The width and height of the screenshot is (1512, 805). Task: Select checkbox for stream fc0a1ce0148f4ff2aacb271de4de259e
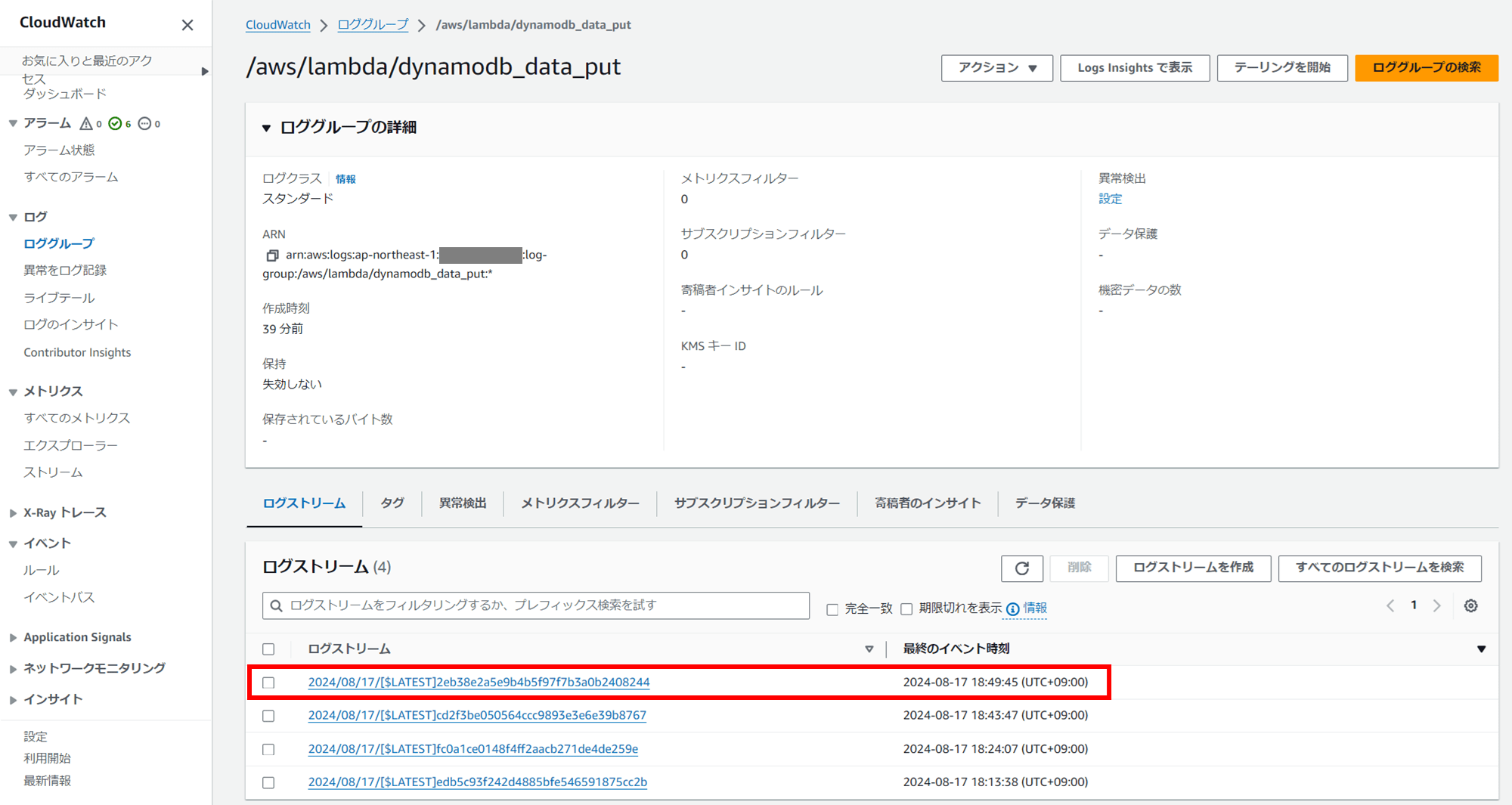(x=268, y=749)
